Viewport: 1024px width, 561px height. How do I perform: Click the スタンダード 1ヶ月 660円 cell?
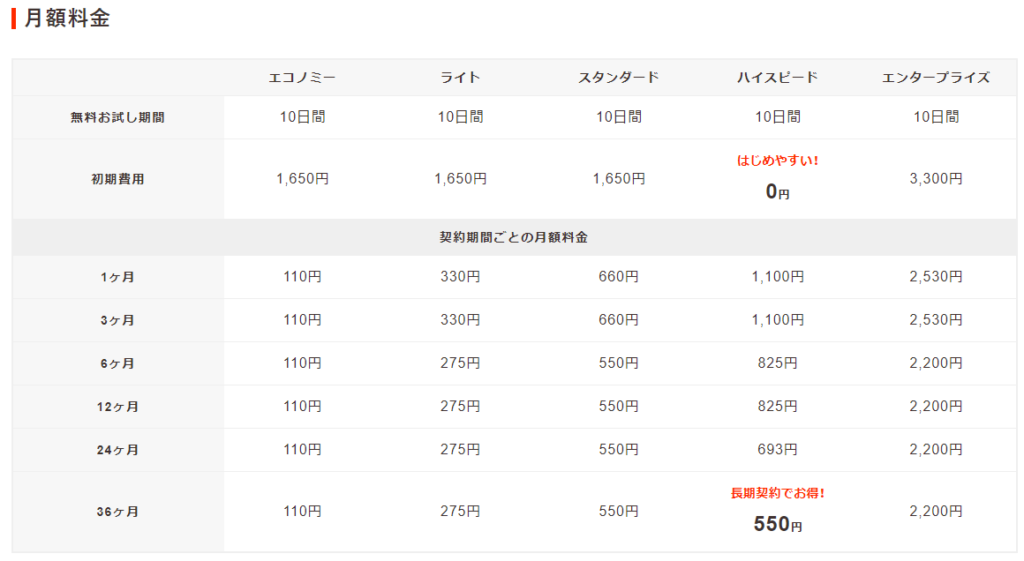tap(618, 276)
